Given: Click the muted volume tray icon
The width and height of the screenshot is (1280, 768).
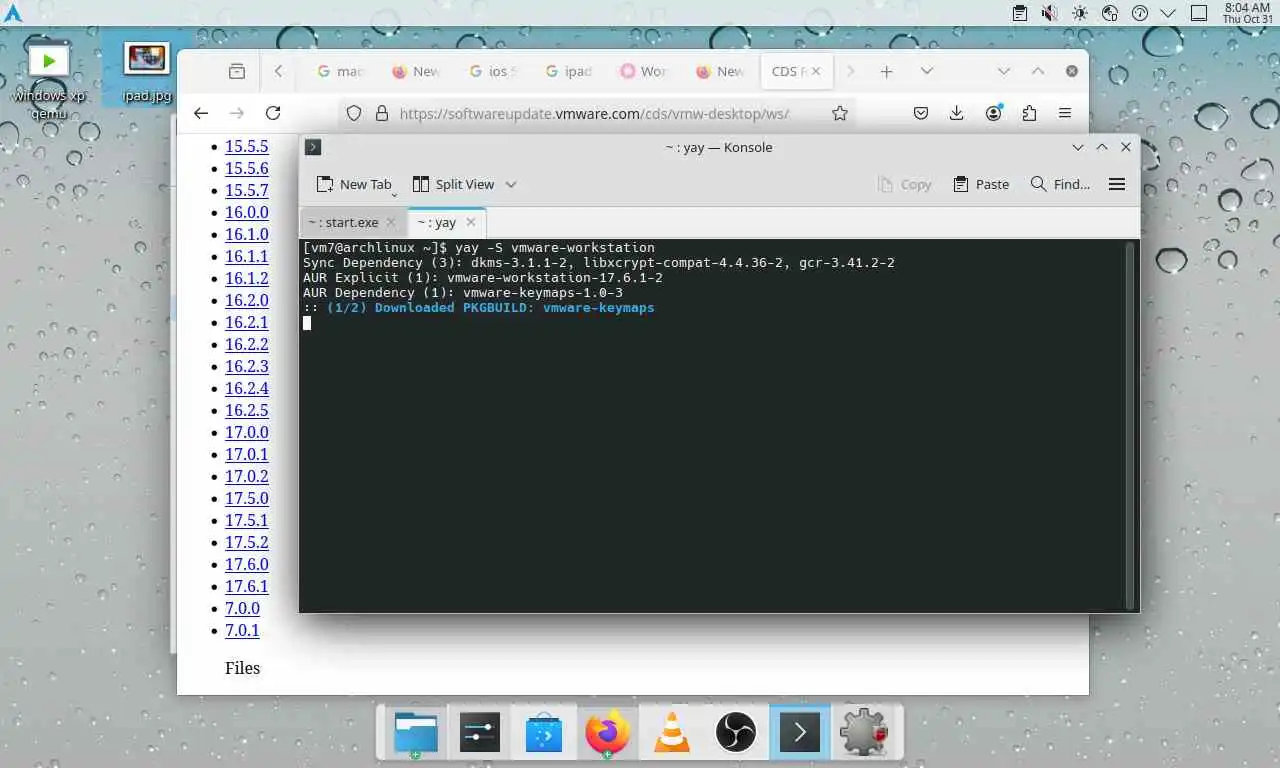Looking at the screenshot, I should tap(1049, 13).
